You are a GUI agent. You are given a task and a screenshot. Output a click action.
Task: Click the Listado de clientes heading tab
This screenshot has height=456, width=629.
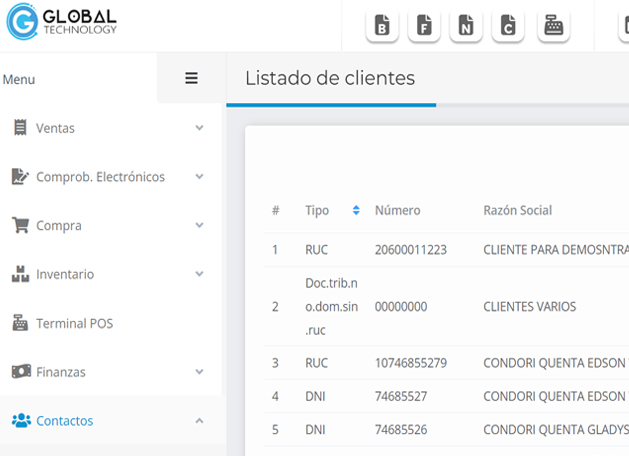coord(330,78)
